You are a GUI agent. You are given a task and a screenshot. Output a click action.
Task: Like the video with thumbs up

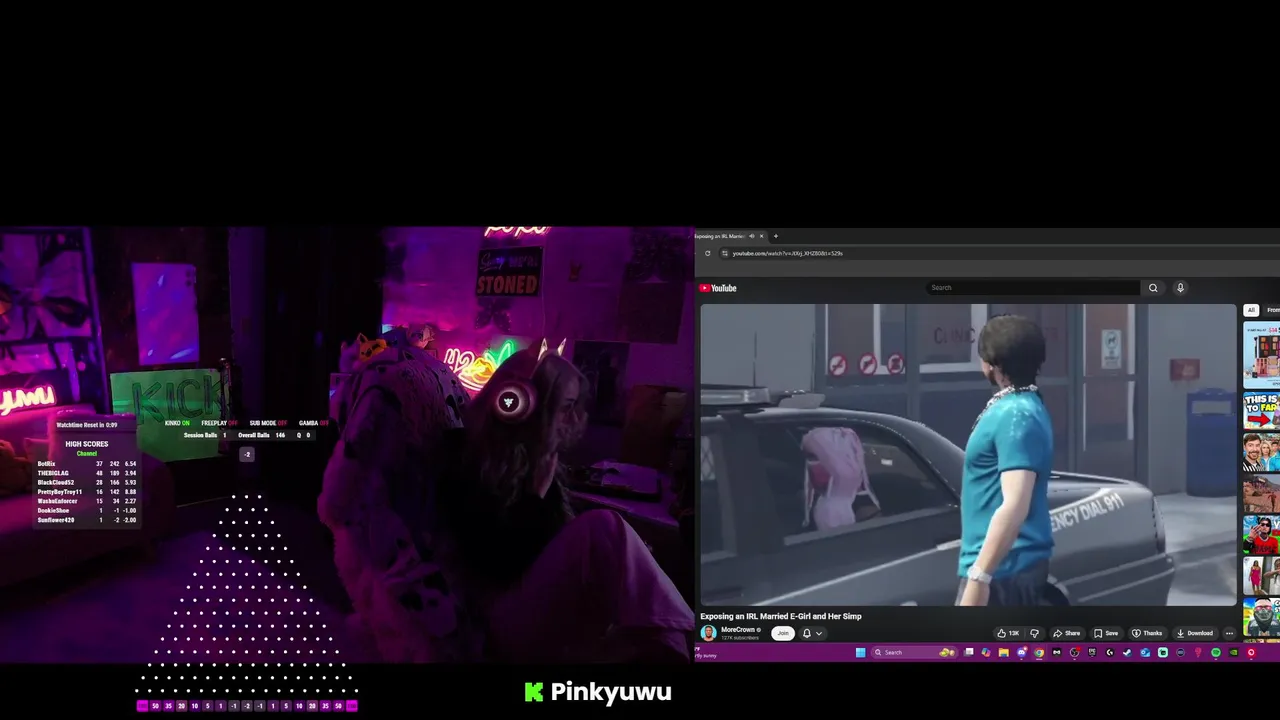pos(1007,633)
